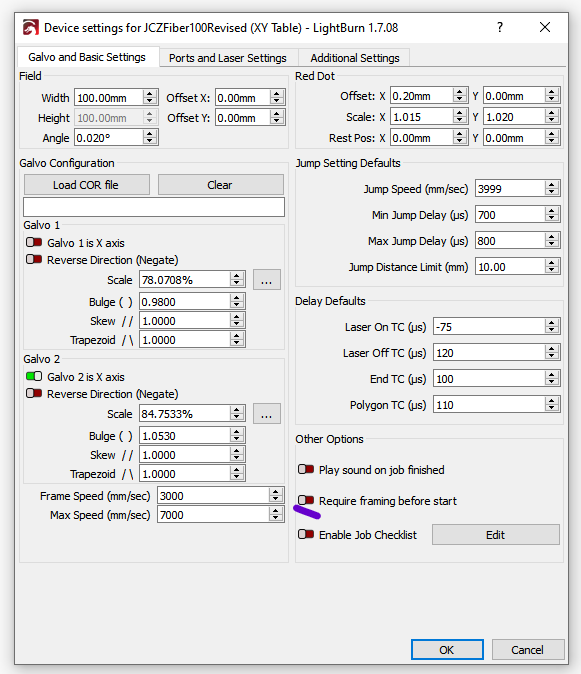This screenshot has width=581, height=674.
Task: Switch to Ports and Laser Settings tab
Action: pyautogui.click(x=227, y=58)
